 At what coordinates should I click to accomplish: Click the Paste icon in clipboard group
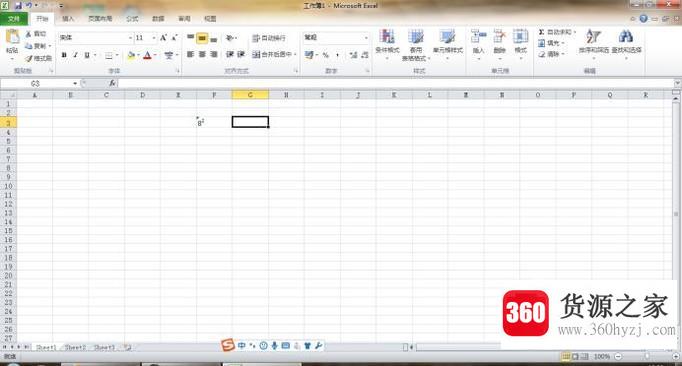[12, 37]
